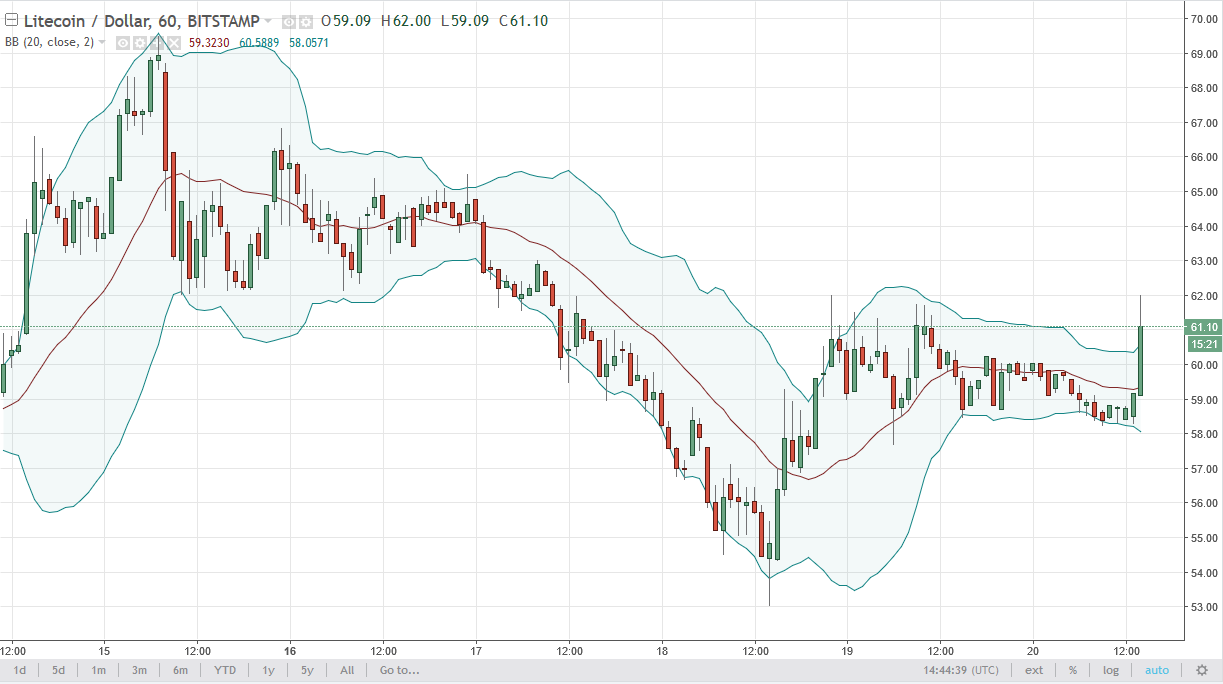
Task: Select the 5d time range
Action: click(59, 670)
